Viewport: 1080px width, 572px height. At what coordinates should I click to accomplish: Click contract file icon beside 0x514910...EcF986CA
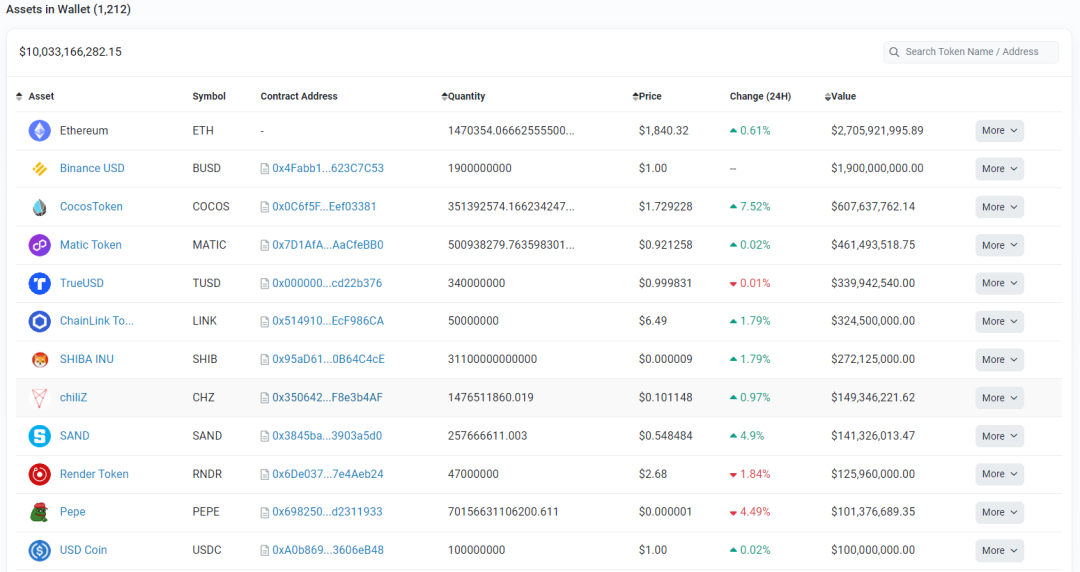(x=264, y=321)
